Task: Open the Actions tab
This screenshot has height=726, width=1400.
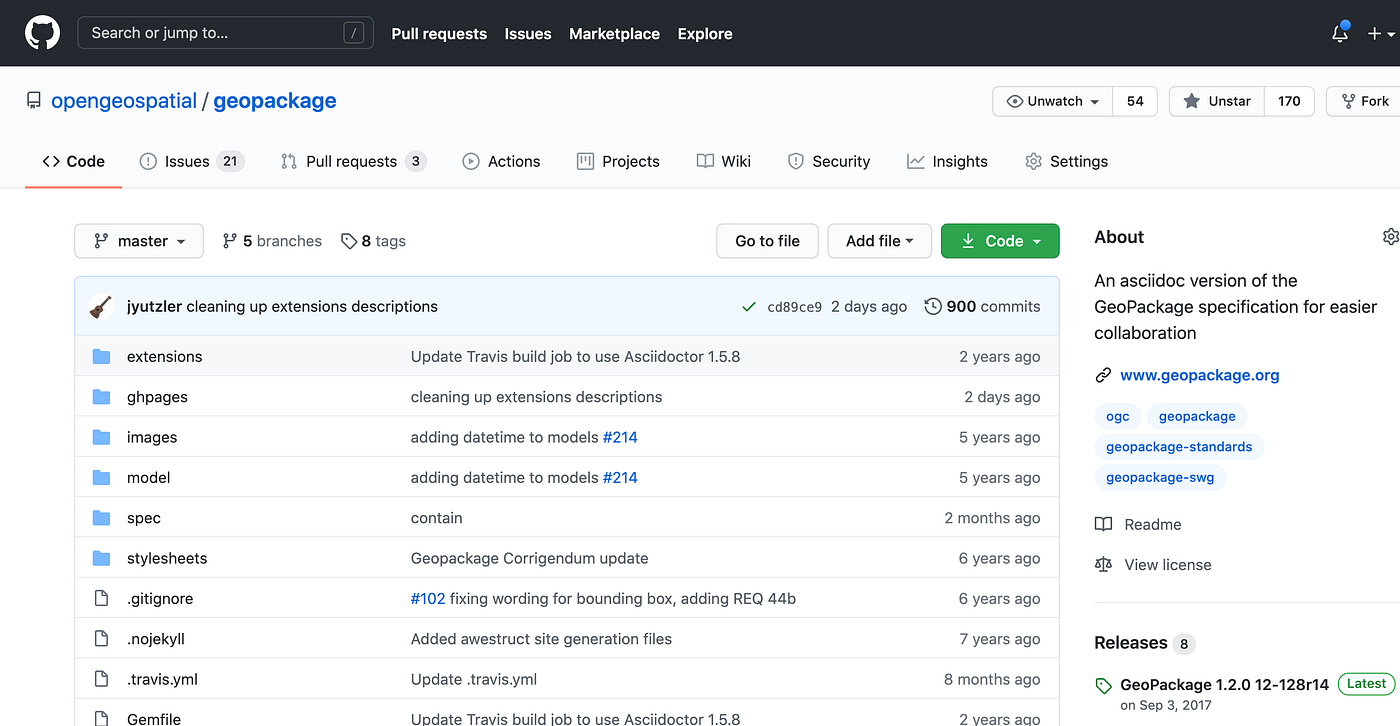Action: (501, 161)
